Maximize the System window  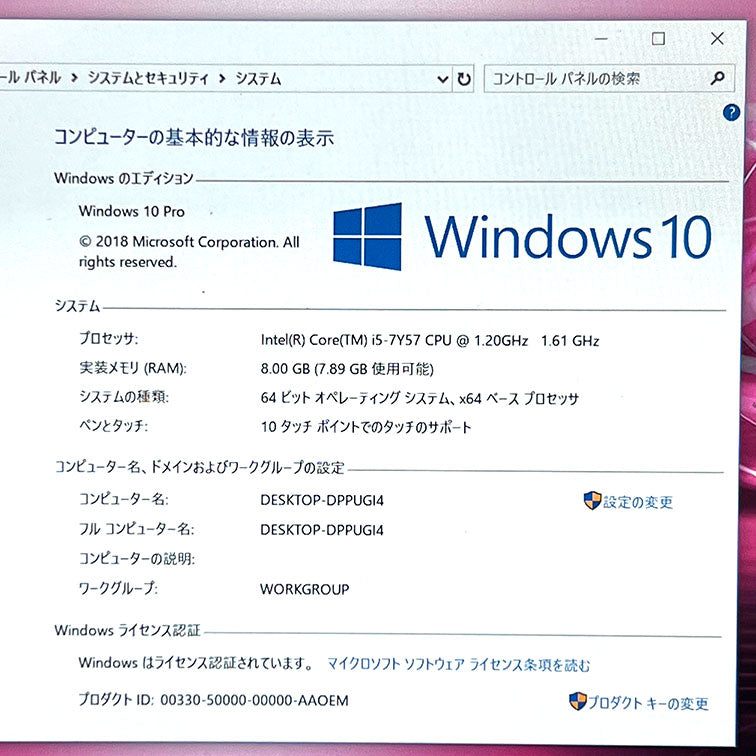[658, 39]
